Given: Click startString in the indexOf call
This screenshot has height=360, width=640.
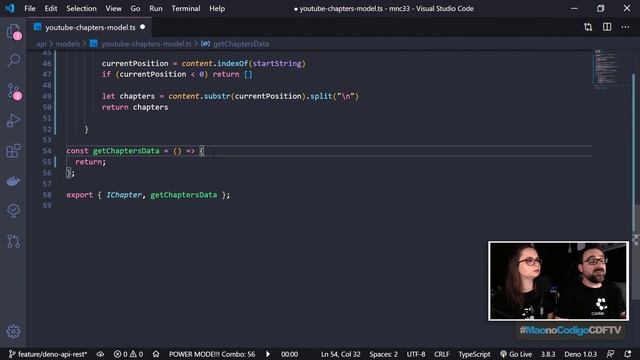Looking at the screenshot, I should point(277,63).
